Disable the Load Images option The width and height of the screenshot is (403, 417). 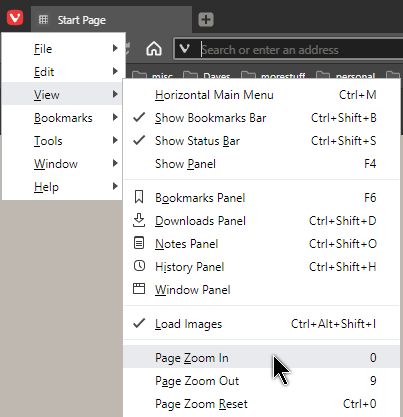pyautogui.click(x=262, y=324)
